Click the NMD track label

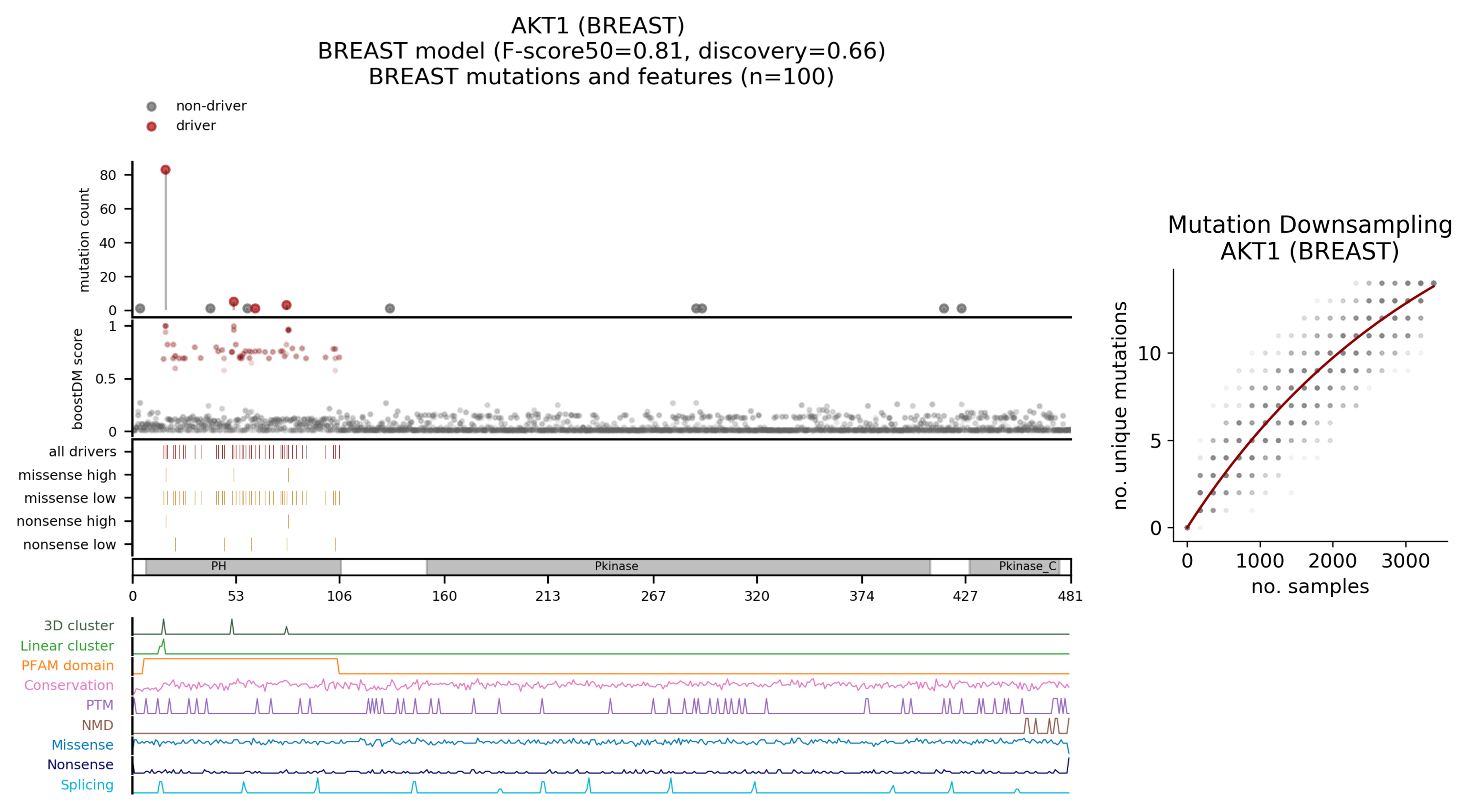coord(97,725)
